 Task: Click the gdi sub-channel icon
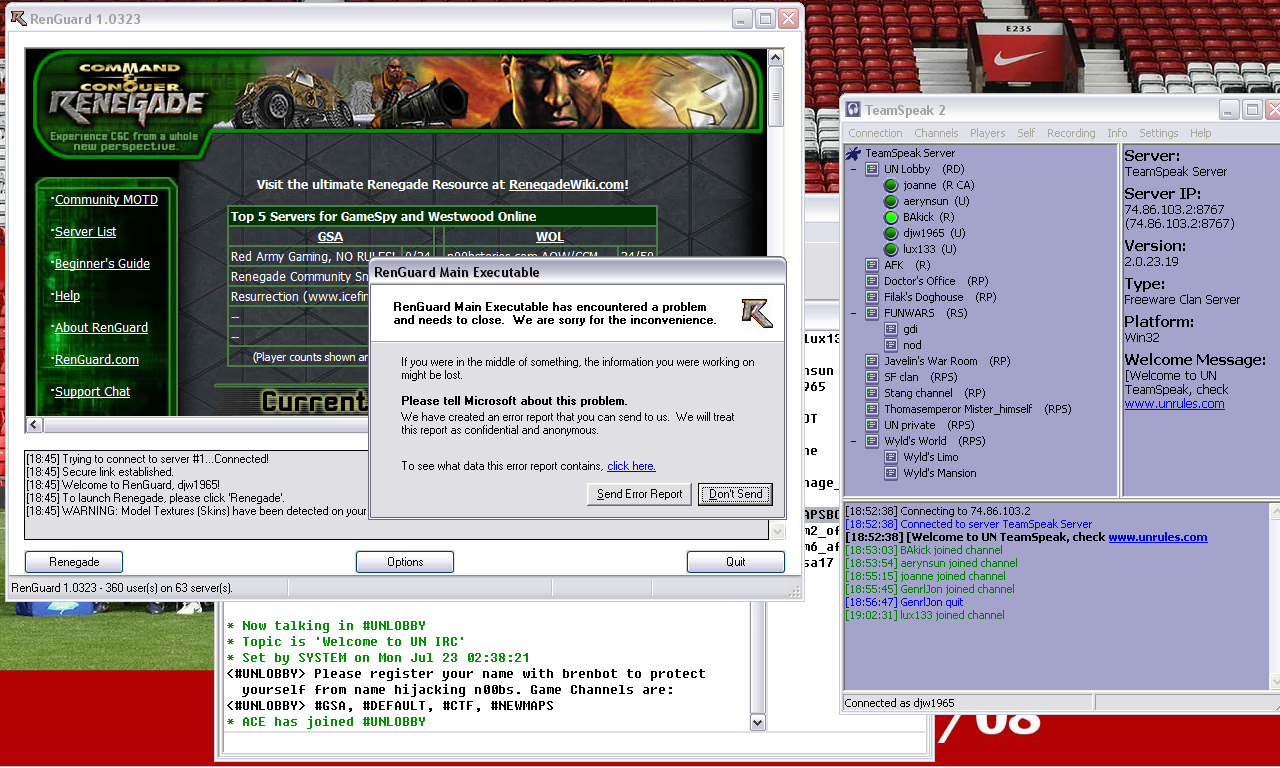[x=891, y=329]
